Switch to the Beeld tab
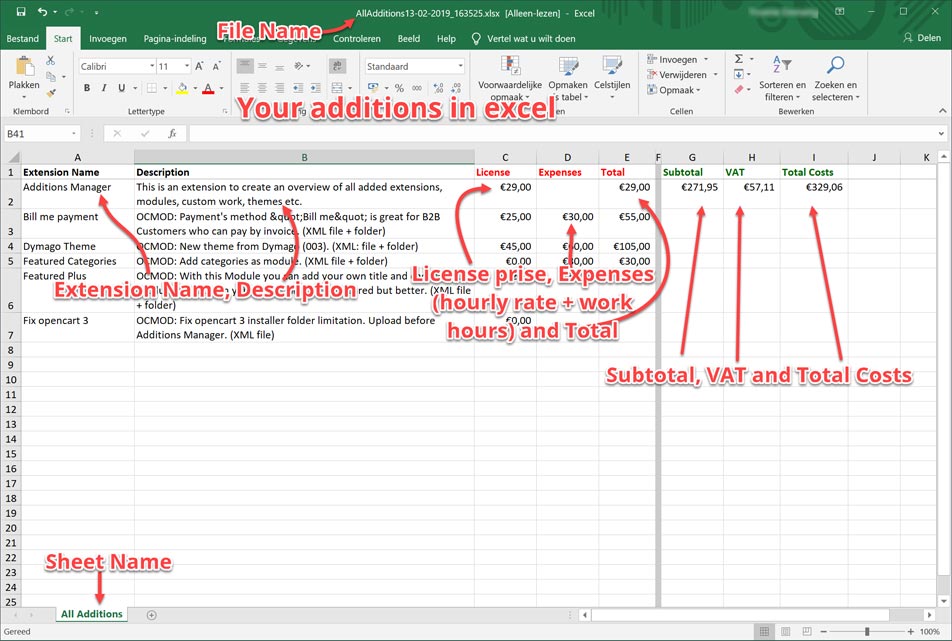The height and width of the screenshot is (641, 952). pyautogui.click(x=409, y=38)
